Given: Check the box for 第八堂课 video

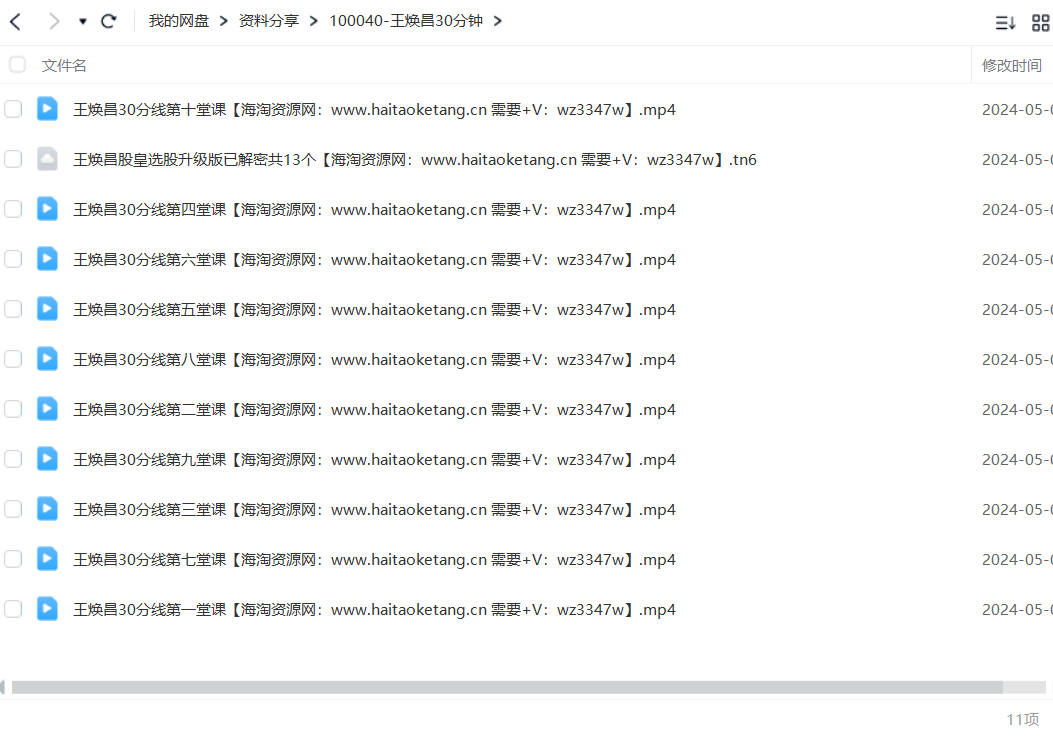Looking at the screenshot, I should point(13,359).
